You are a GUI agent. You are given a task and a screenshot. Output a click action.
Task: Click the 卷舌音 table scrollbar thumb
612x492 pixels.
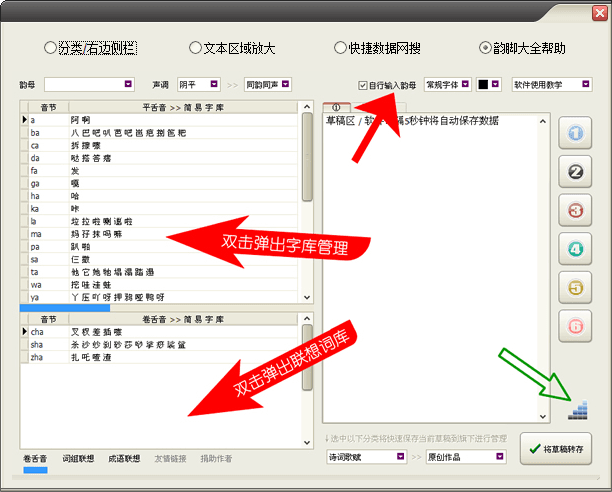point(307,357)
